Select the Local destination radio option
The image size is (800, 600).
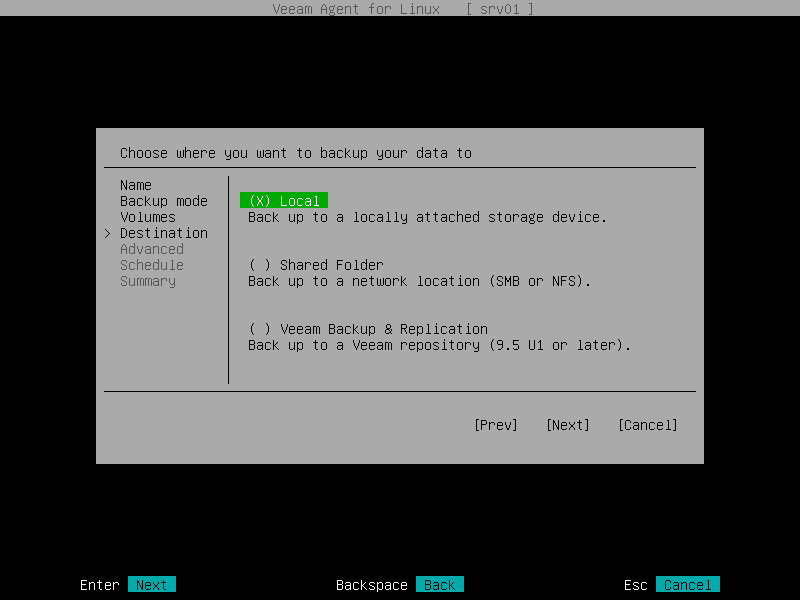pyautogui.click(x=284, y=201)
